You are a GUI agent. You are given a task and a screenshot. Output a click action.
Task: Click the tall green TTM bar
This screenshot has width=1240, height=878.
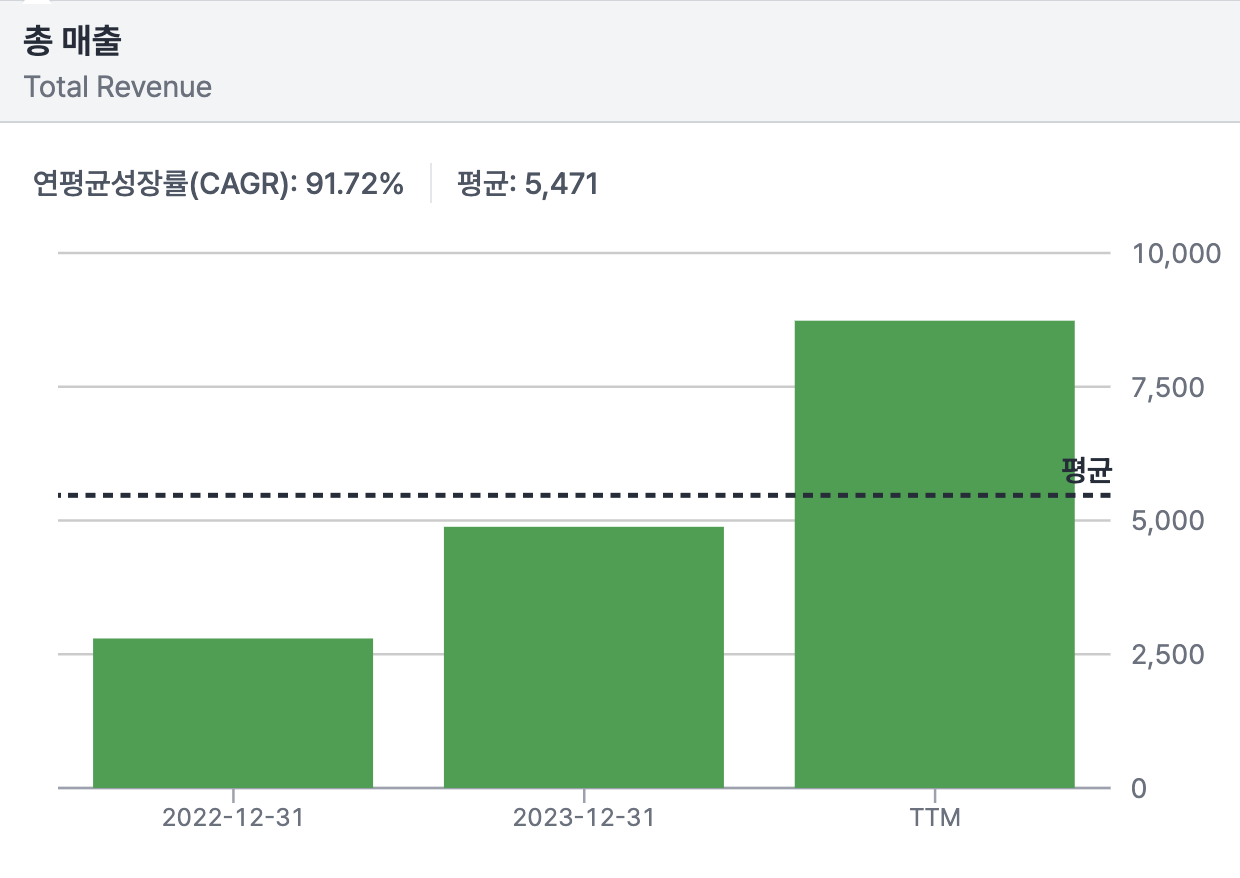click(934, 553)
